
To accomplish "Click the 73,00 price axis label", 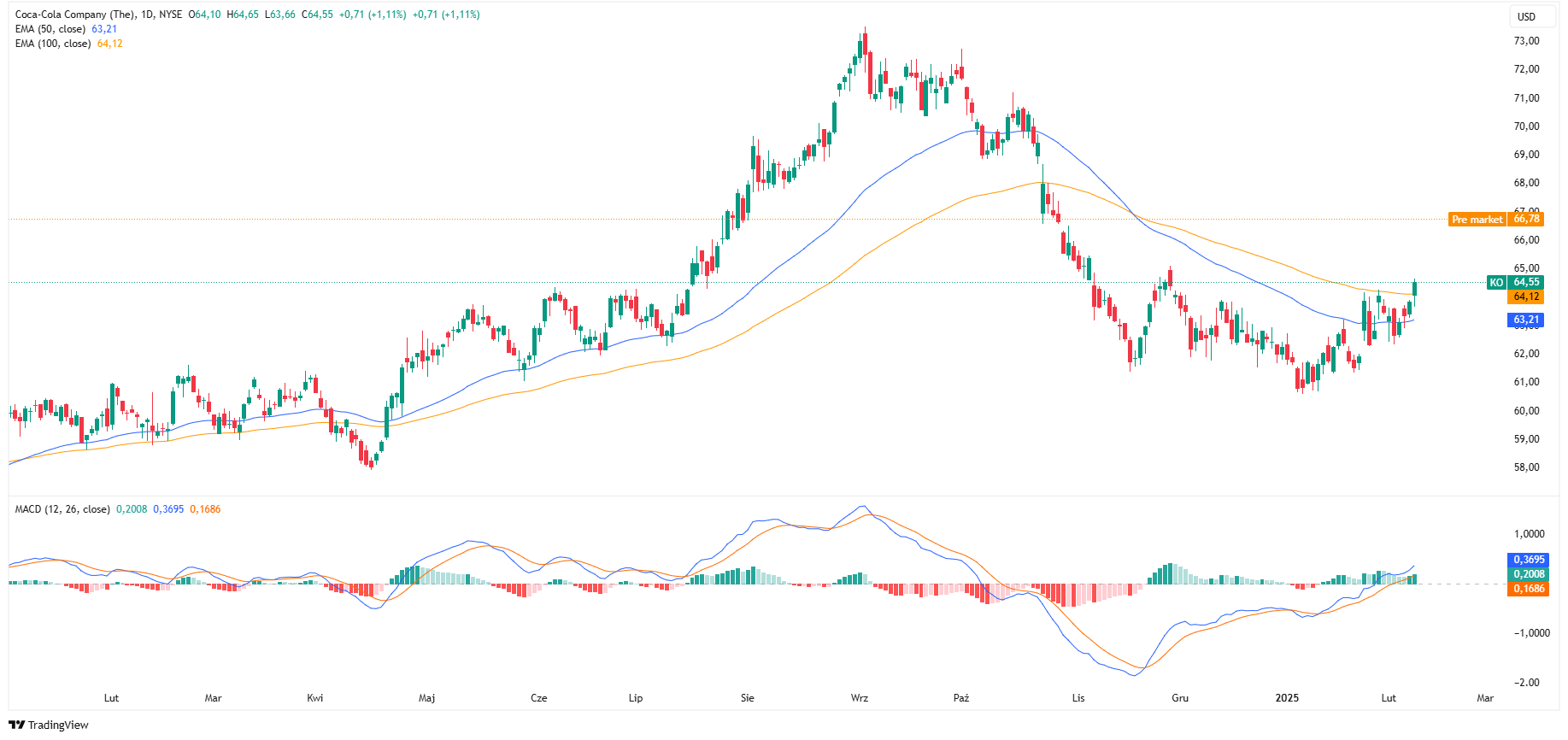I will [1526, 41].
